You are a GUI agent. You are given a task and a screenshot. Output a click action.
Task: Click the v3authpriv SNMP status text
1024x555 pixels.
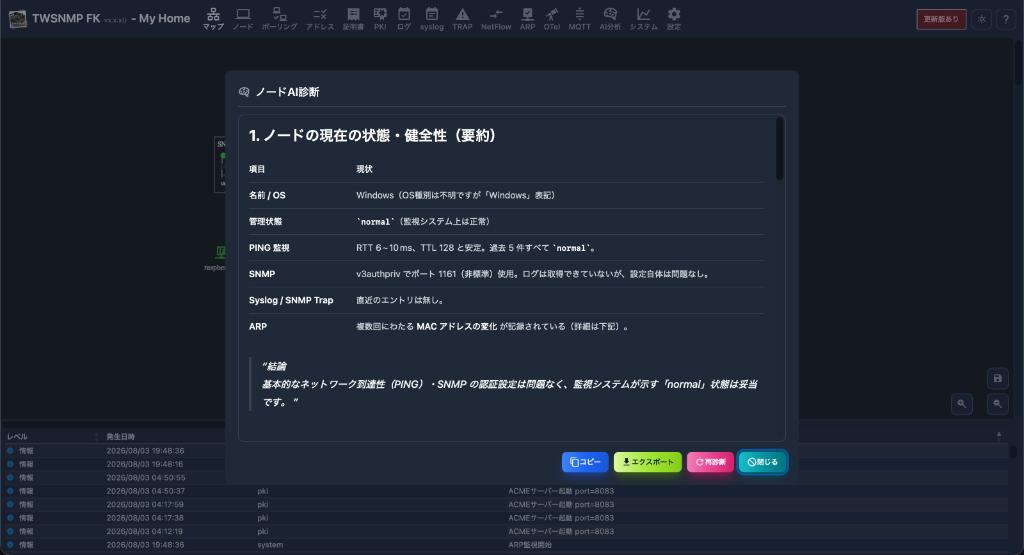click(x=534, y=274)
